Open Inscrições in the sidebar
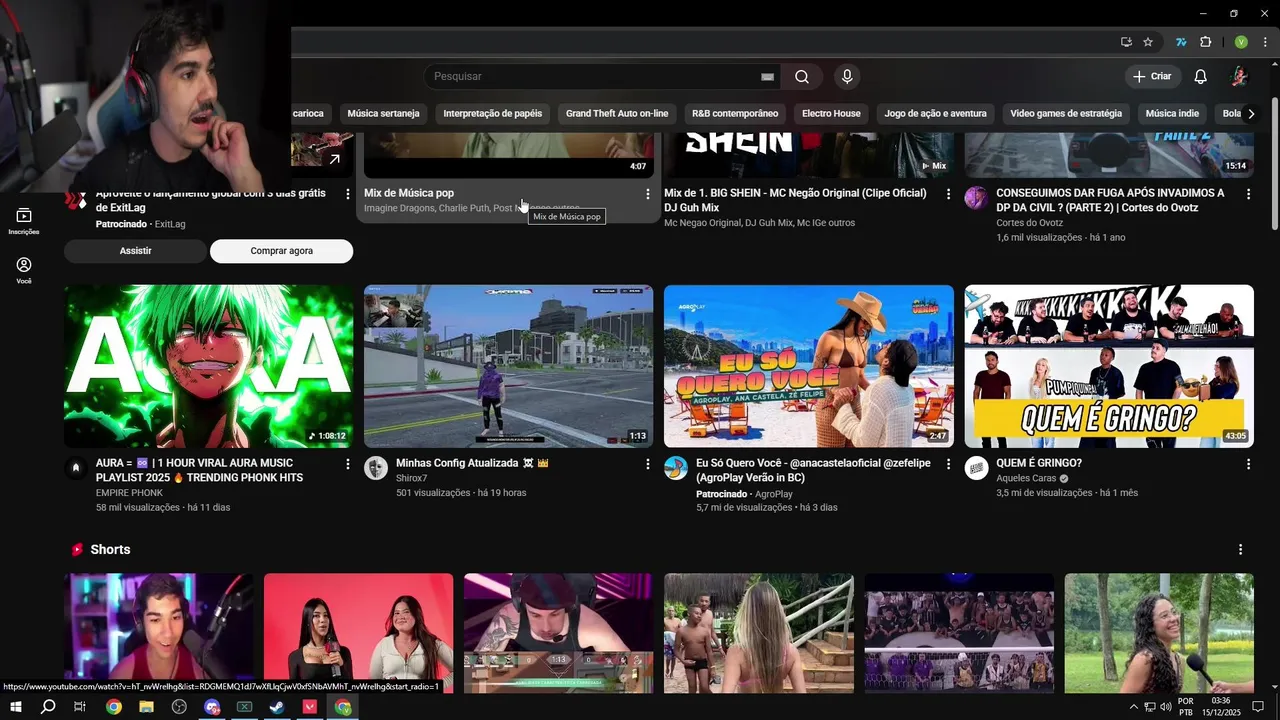The width and height of the screenshot is (1280, 720). [24, 221]
